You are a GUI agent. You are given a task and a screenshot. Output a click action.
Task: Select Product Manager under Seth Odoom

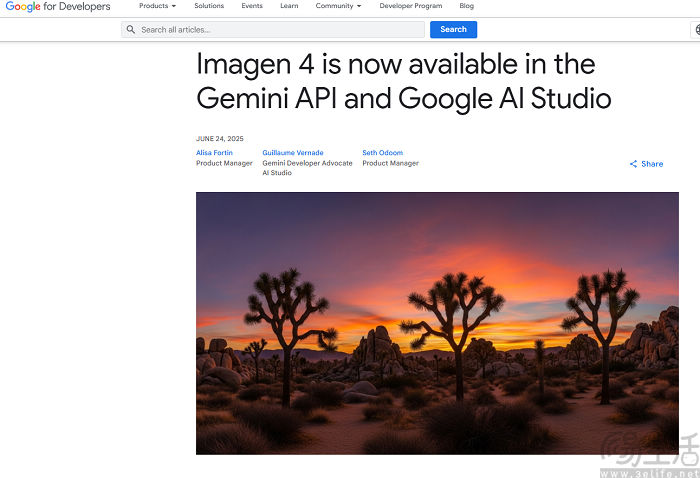(391, 163)
